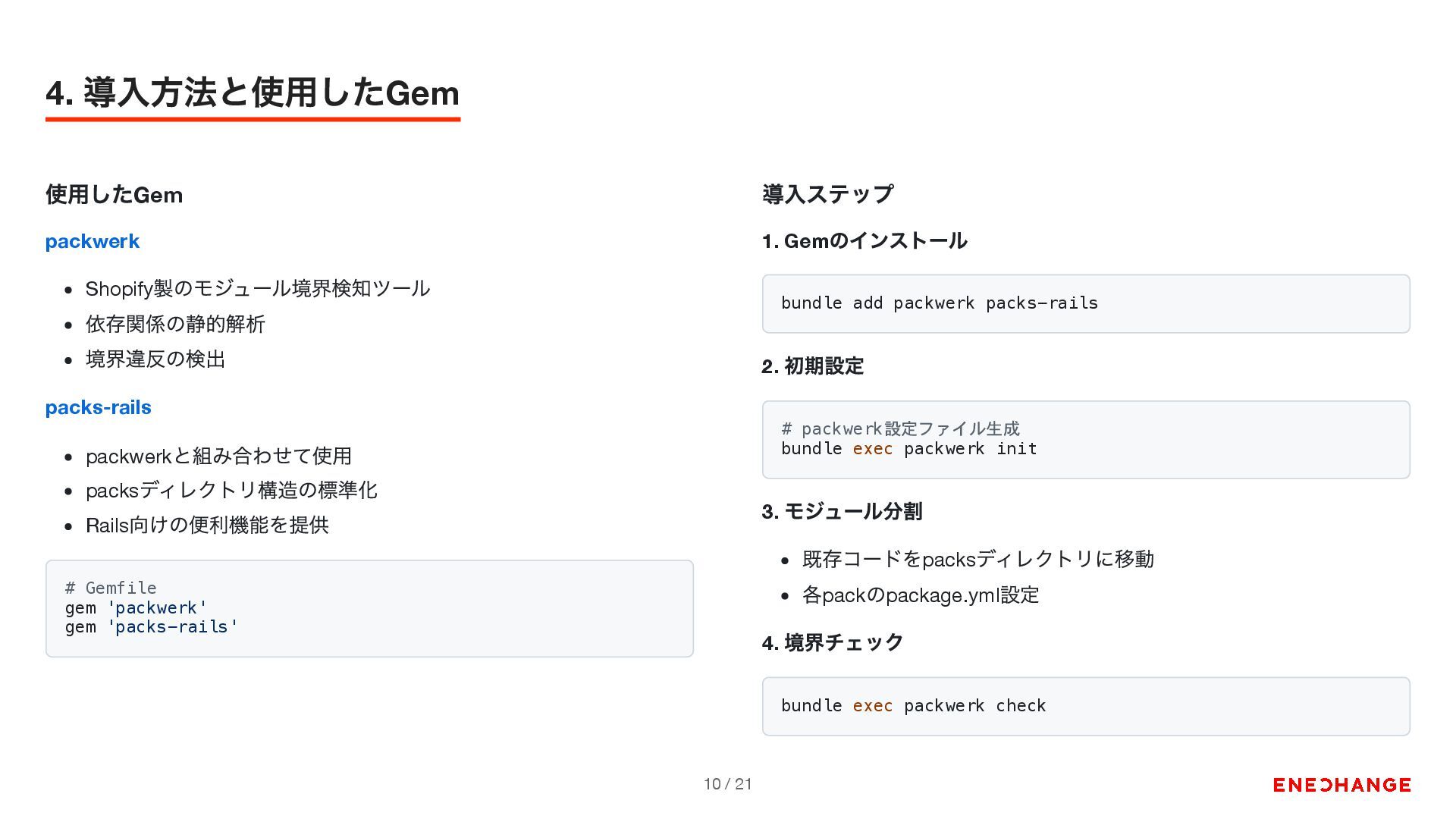Click the slide title heading
1456x819 pixels.
click(x=253, y=93)
